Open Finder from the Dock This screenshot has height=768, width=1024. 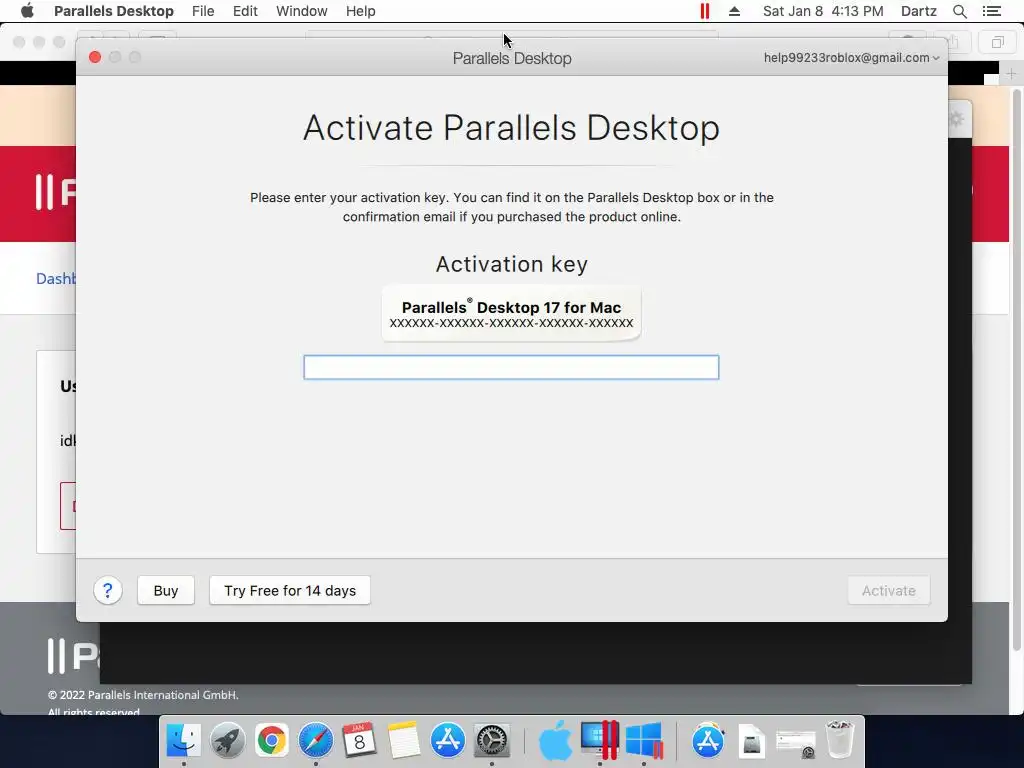click(184, 741)
